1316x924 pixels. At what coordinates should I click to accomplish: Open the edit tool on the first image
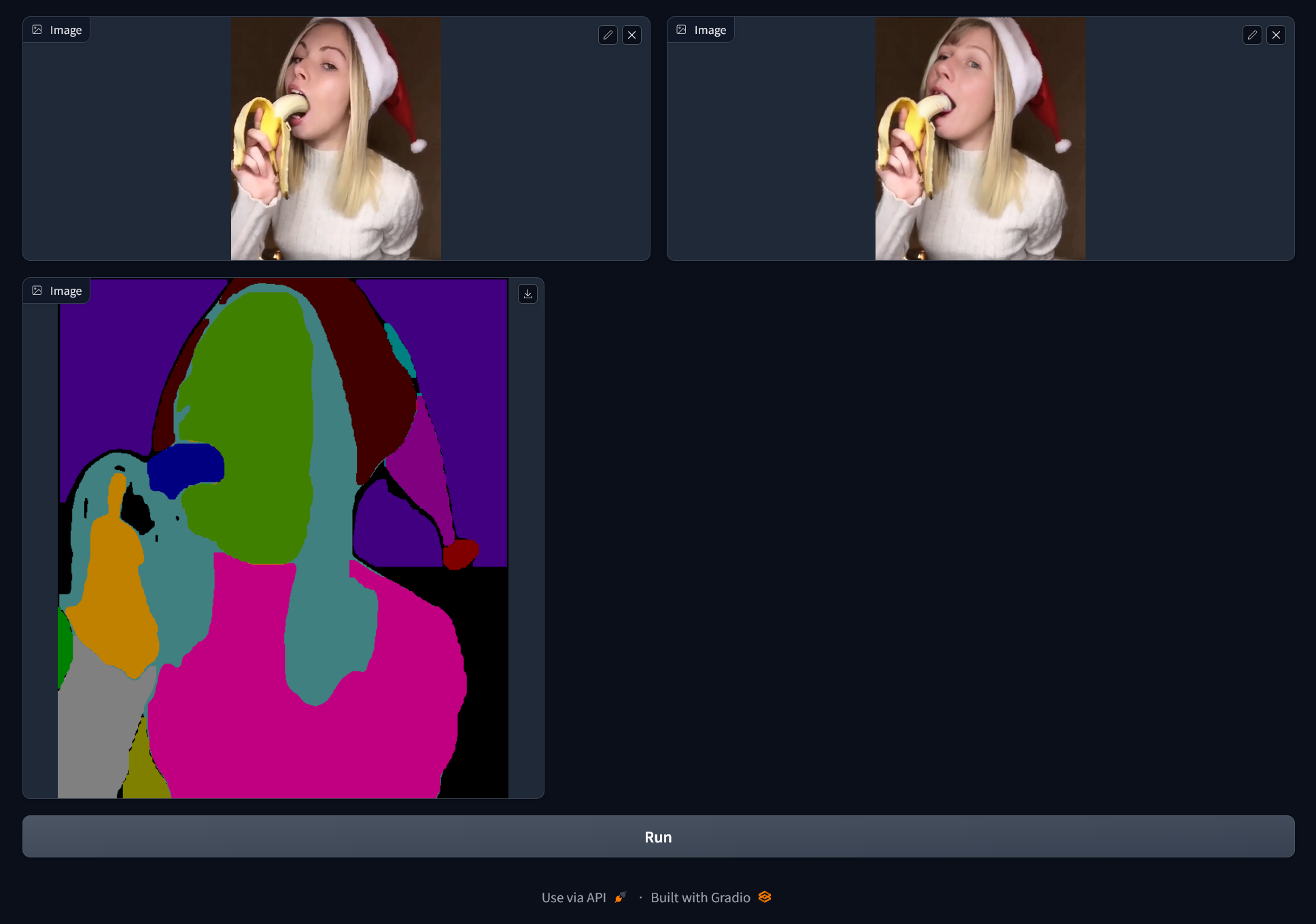point(608,35)
